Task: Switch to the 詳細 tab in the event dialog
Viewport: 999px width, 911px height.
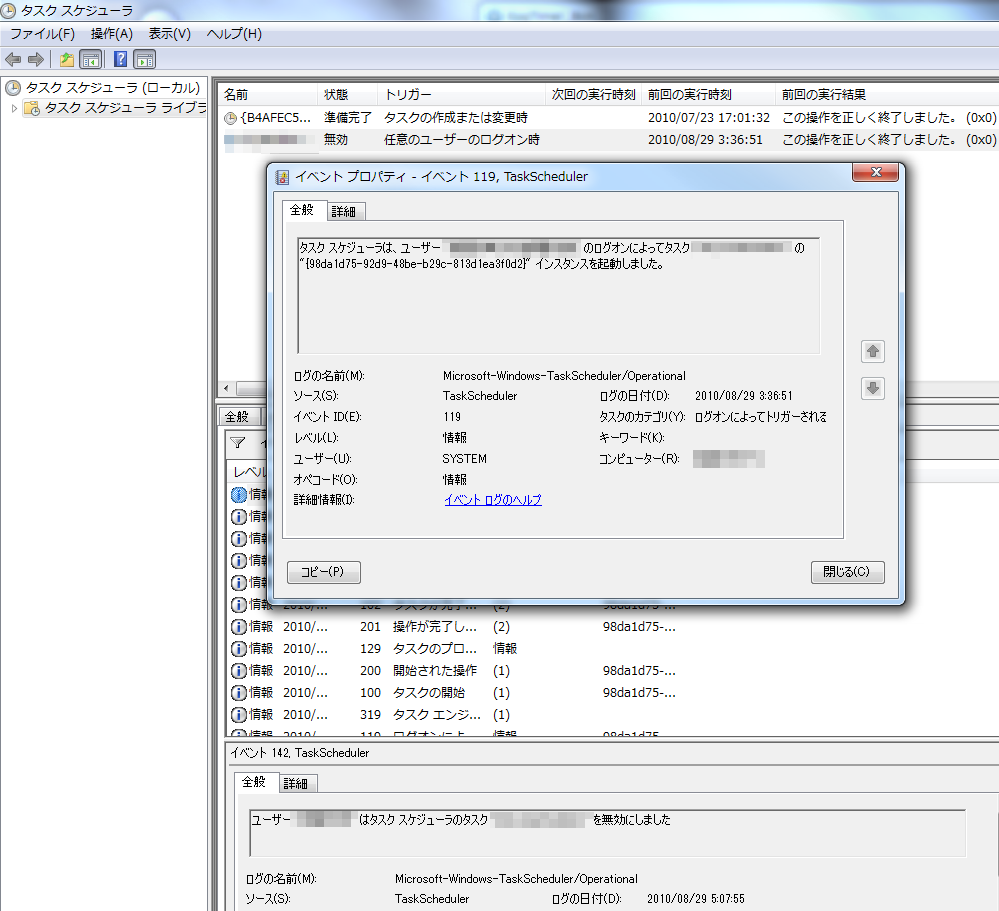Action: (343, 211)
